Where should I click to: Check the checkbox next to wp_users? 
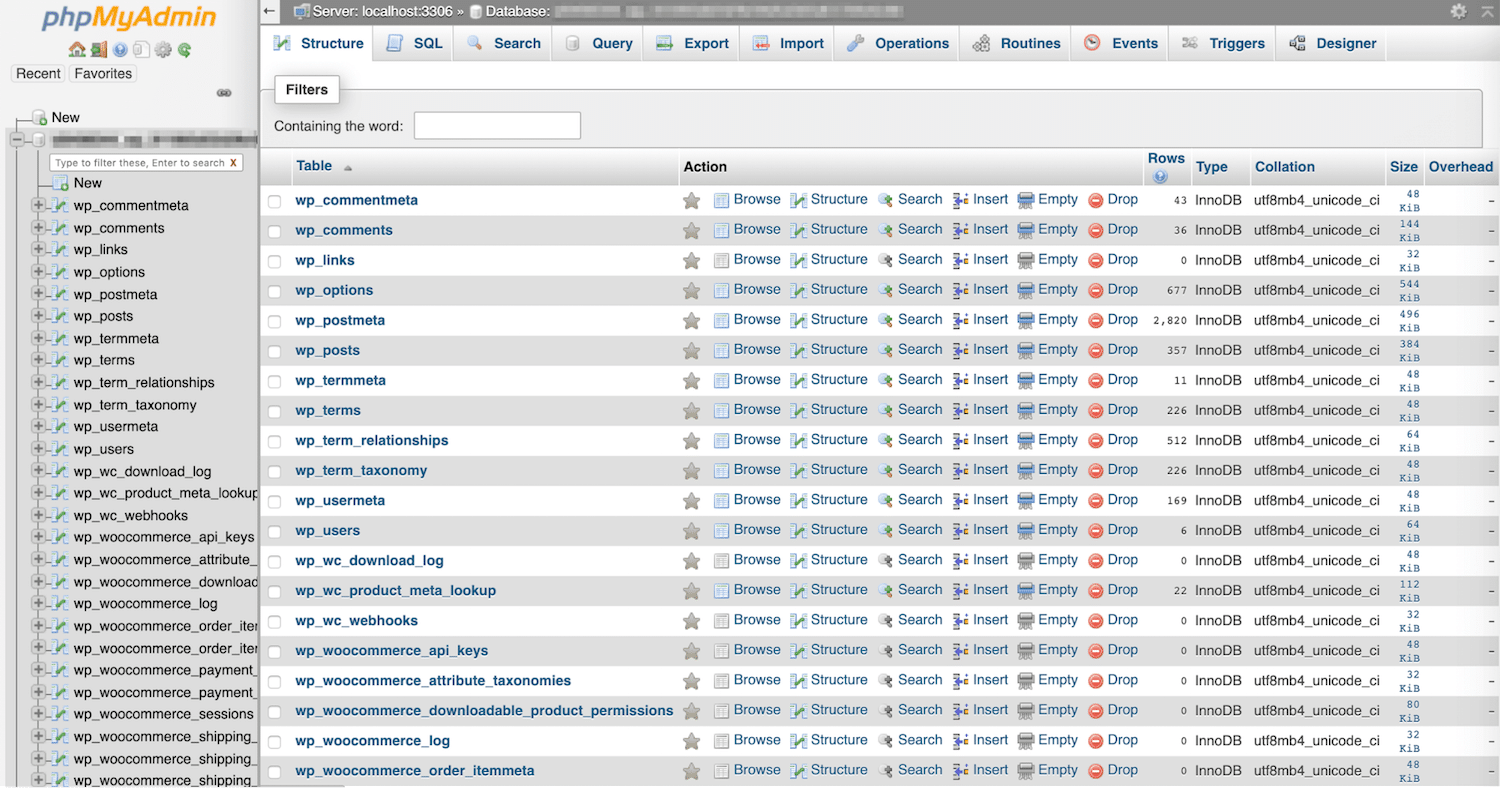(274, 530)
